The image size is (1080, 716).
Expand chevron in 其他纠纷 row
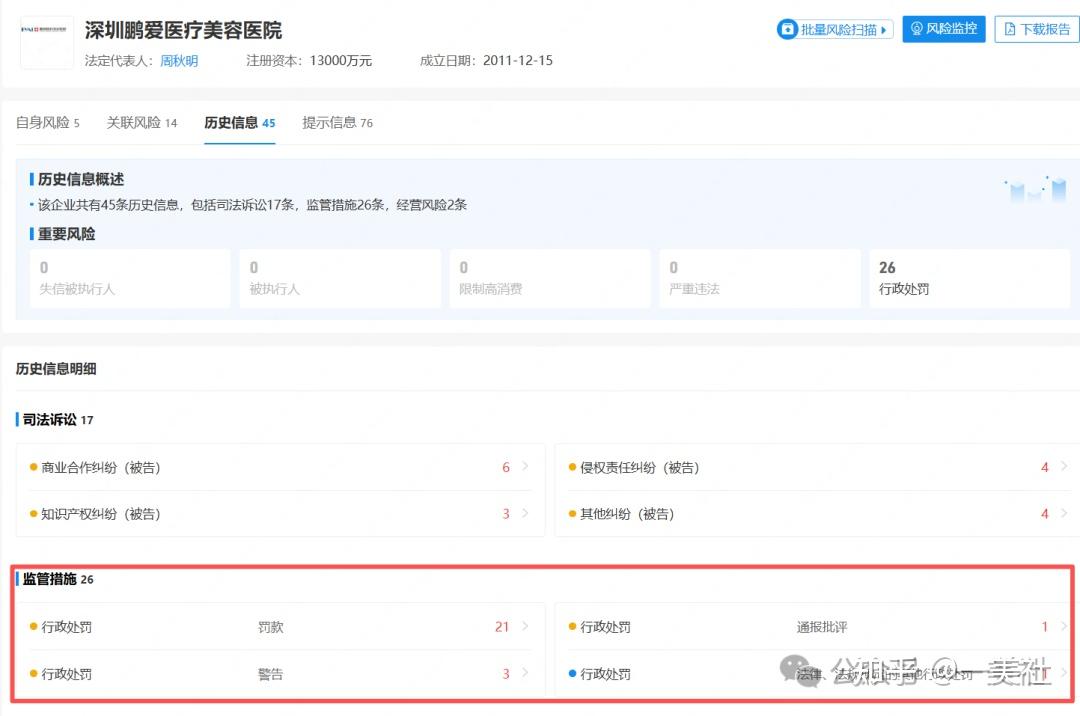point(1064,513)
